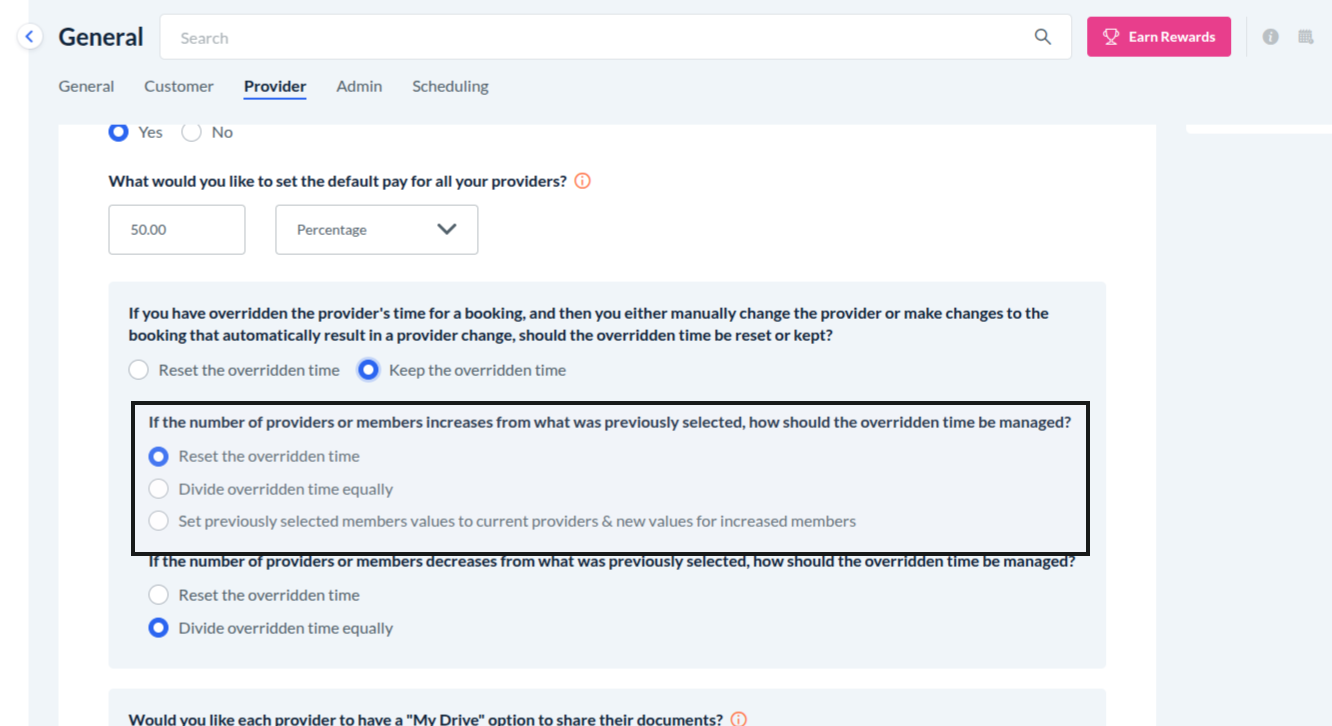Switch to the Scheduling tab
The width and height of the screenshot is (1332, 726).
pyautogui.click(x=450, y=86)
